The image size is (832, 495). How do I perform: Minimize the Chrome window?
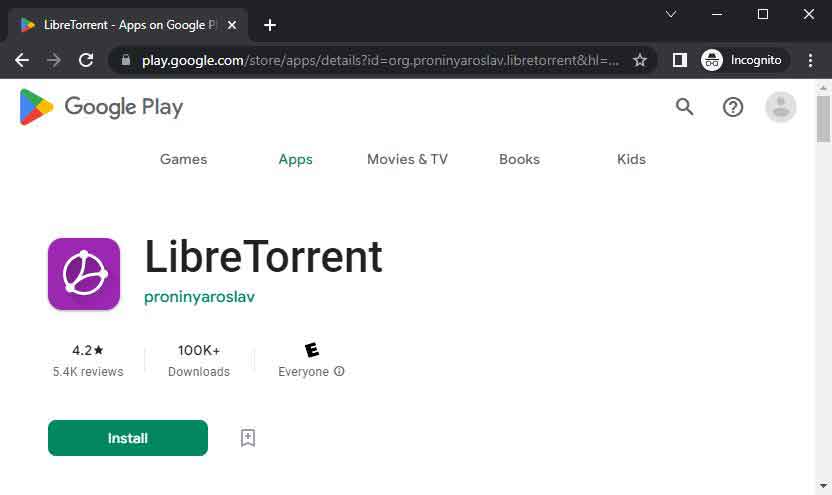tap(717, 14)
